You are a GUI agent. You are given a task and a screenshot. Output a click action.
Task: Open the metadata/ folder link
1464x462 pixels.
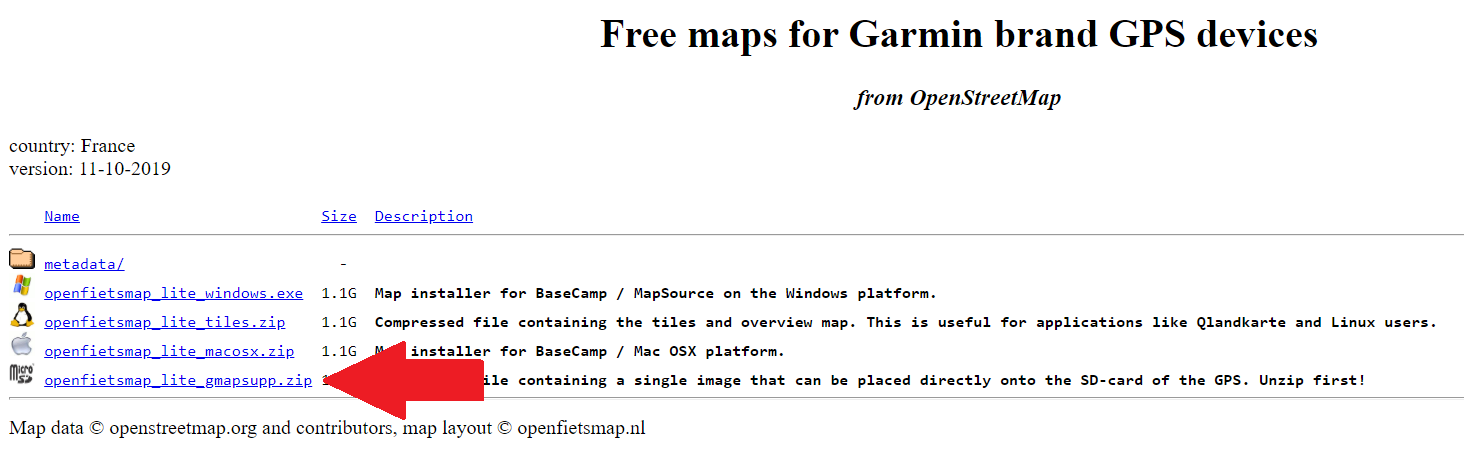tap(84, 264)
